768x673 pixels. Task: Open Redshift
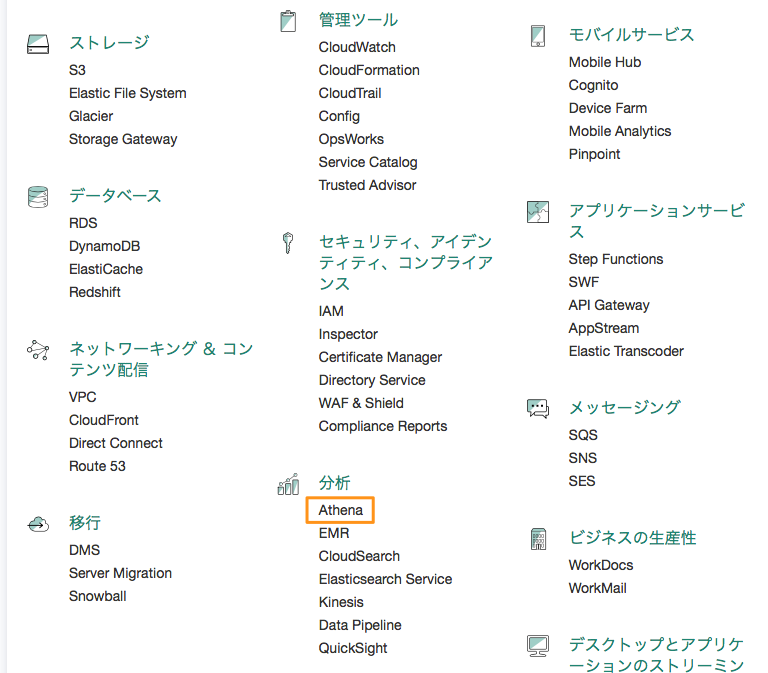[x=95, y=292]
